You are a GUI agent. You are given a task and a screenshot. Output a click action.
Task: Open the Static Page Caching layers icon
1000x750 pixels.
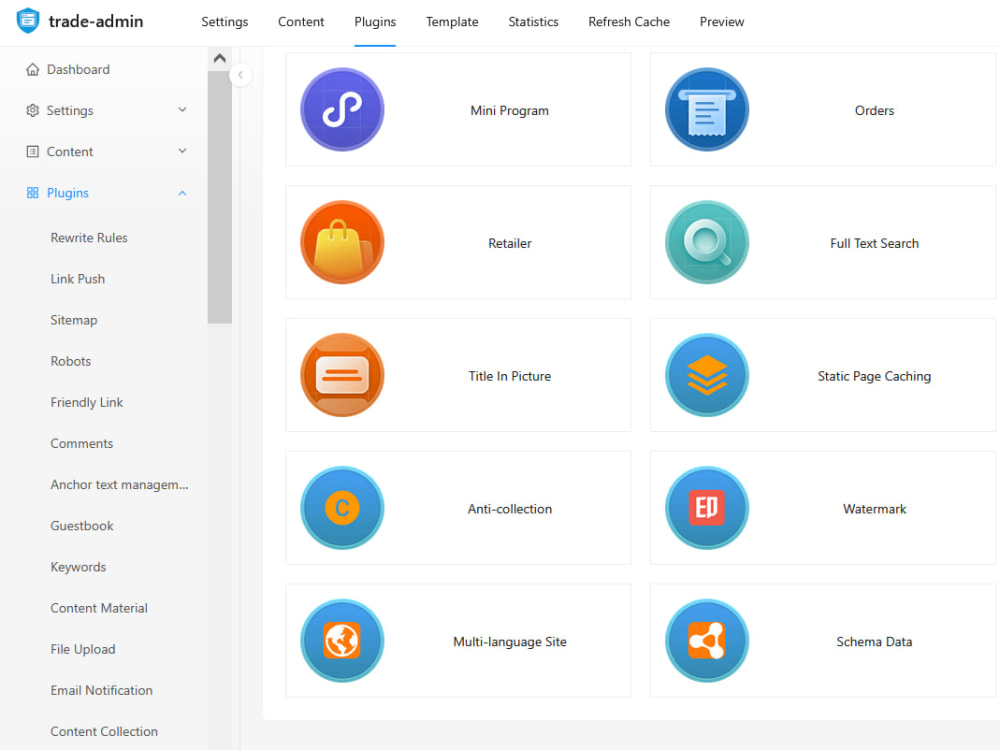(x=707, y=375)
